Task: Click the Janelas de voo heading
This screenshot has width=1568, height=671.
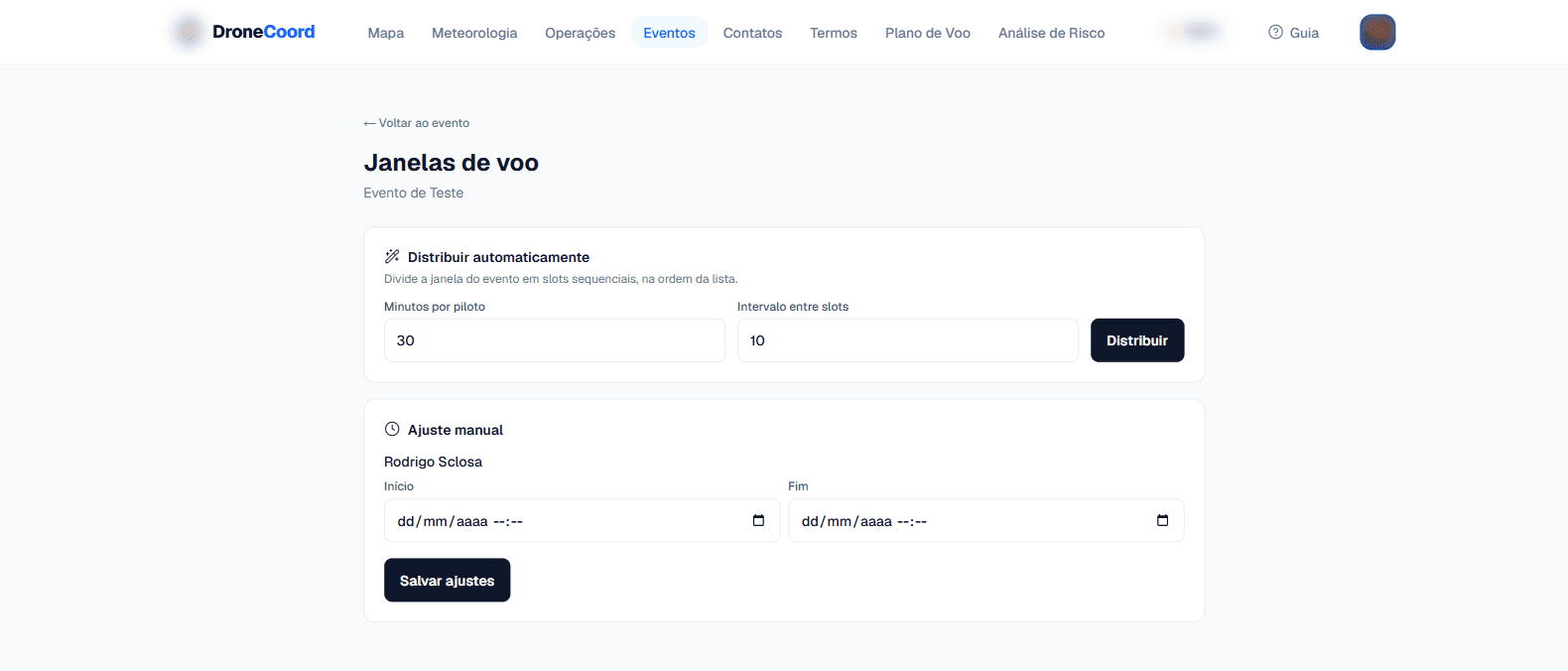Action: [x=452, y=163]
